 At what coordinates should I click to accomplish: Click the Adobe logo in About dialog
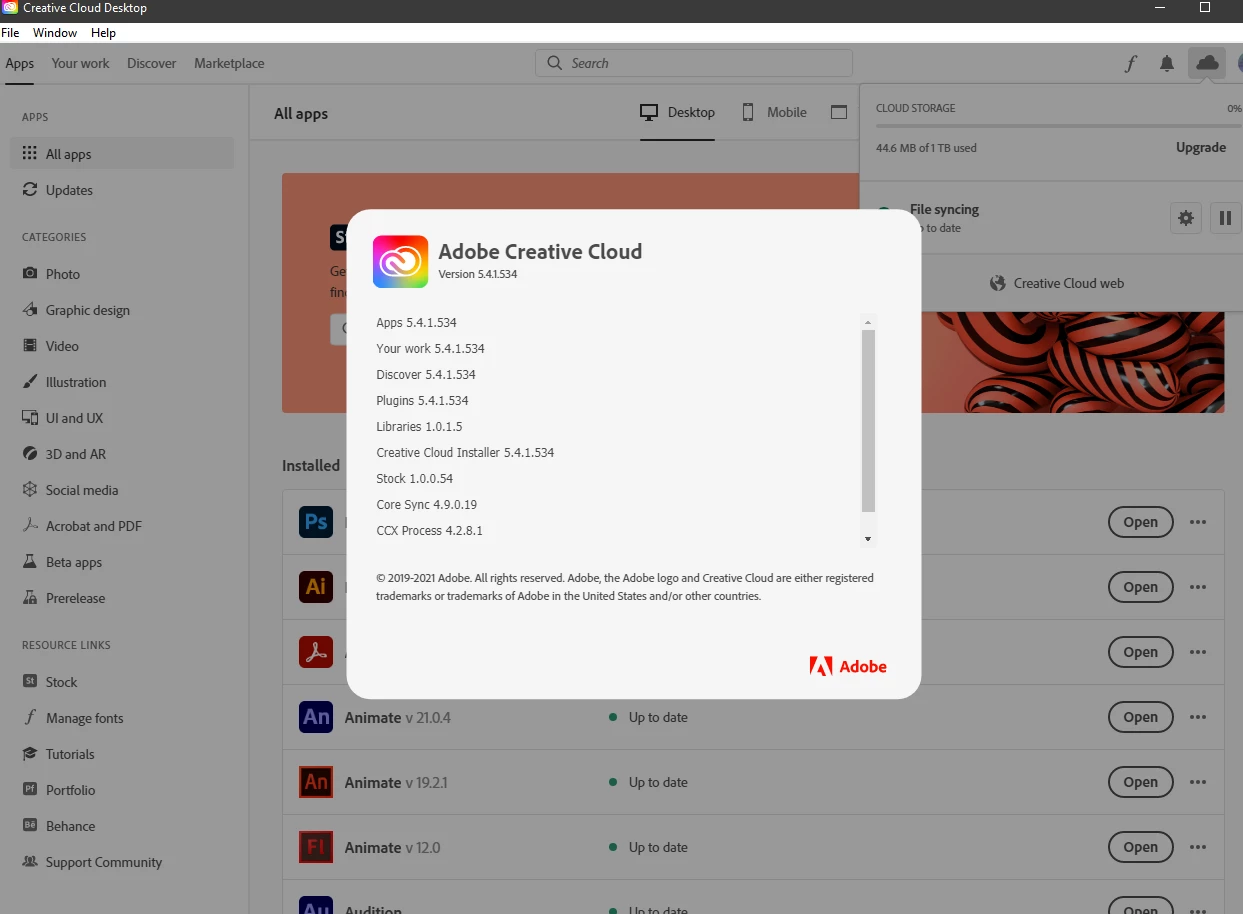pos(848,666)
